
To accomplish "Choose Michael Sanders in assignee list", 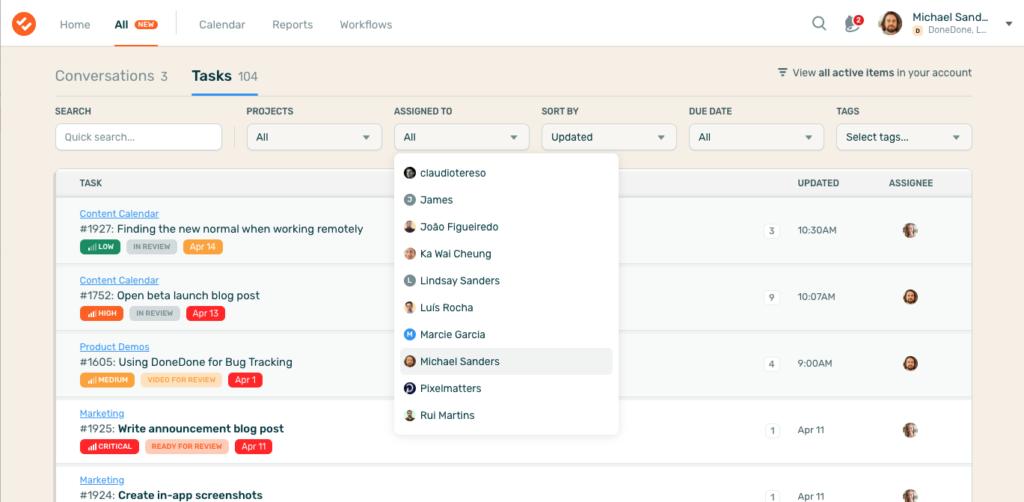I will point(506,362).
